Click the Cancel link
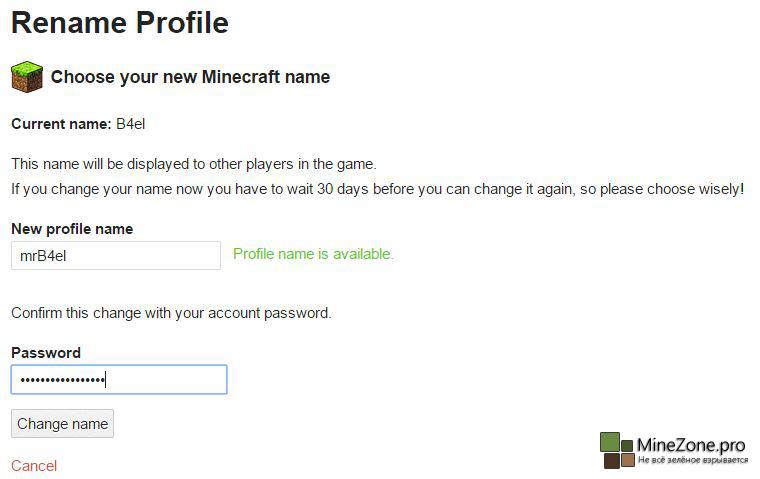This screenshot has height=479, width=760. tap(34, 466)
